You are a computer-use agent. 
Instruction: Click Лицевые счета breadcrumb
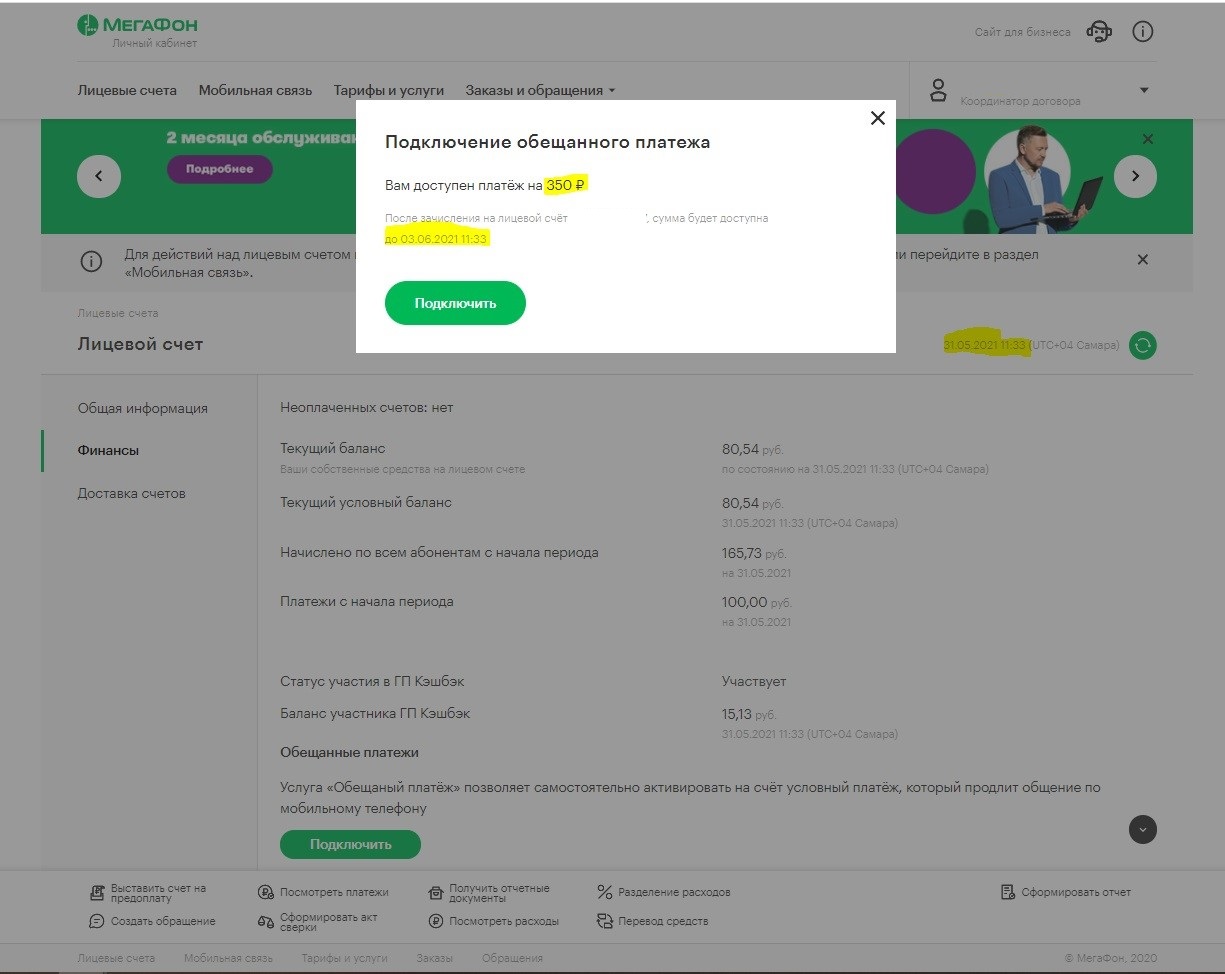[x=117, y=313]
